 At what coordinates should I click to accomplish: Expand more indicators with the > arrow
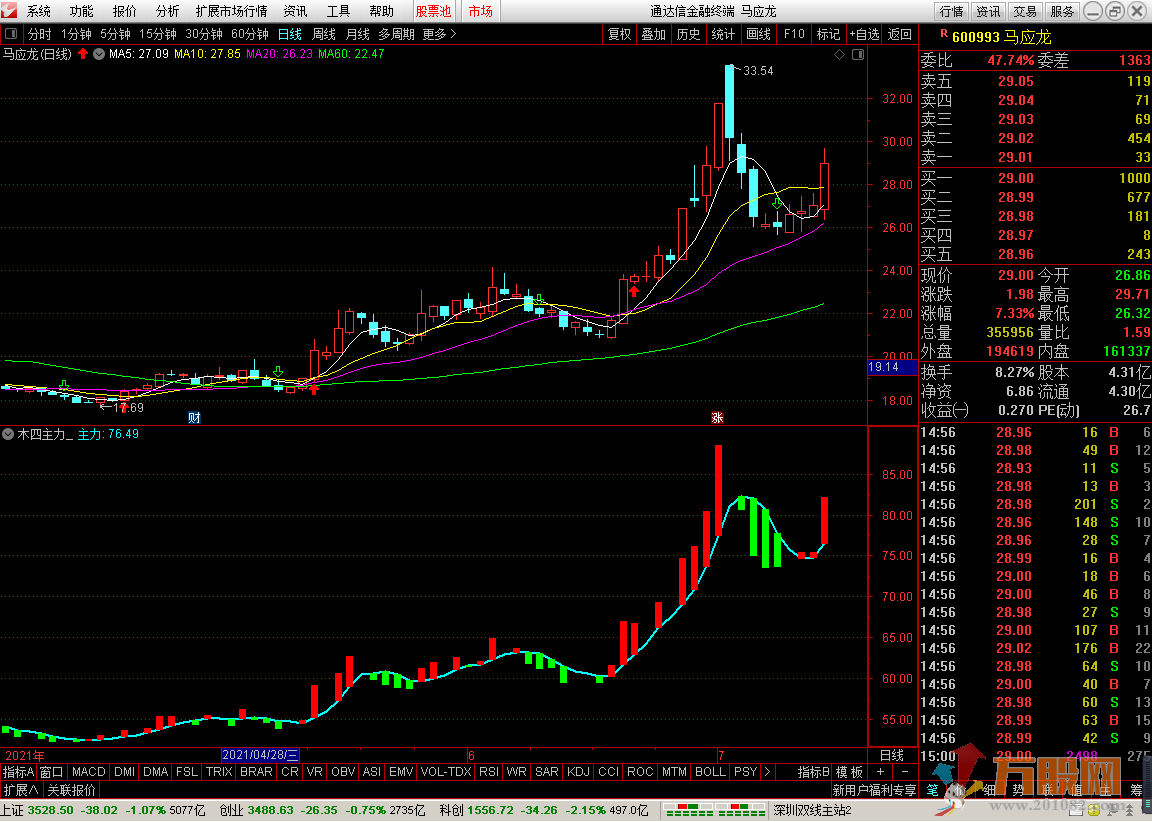click(x=768, y=771)
